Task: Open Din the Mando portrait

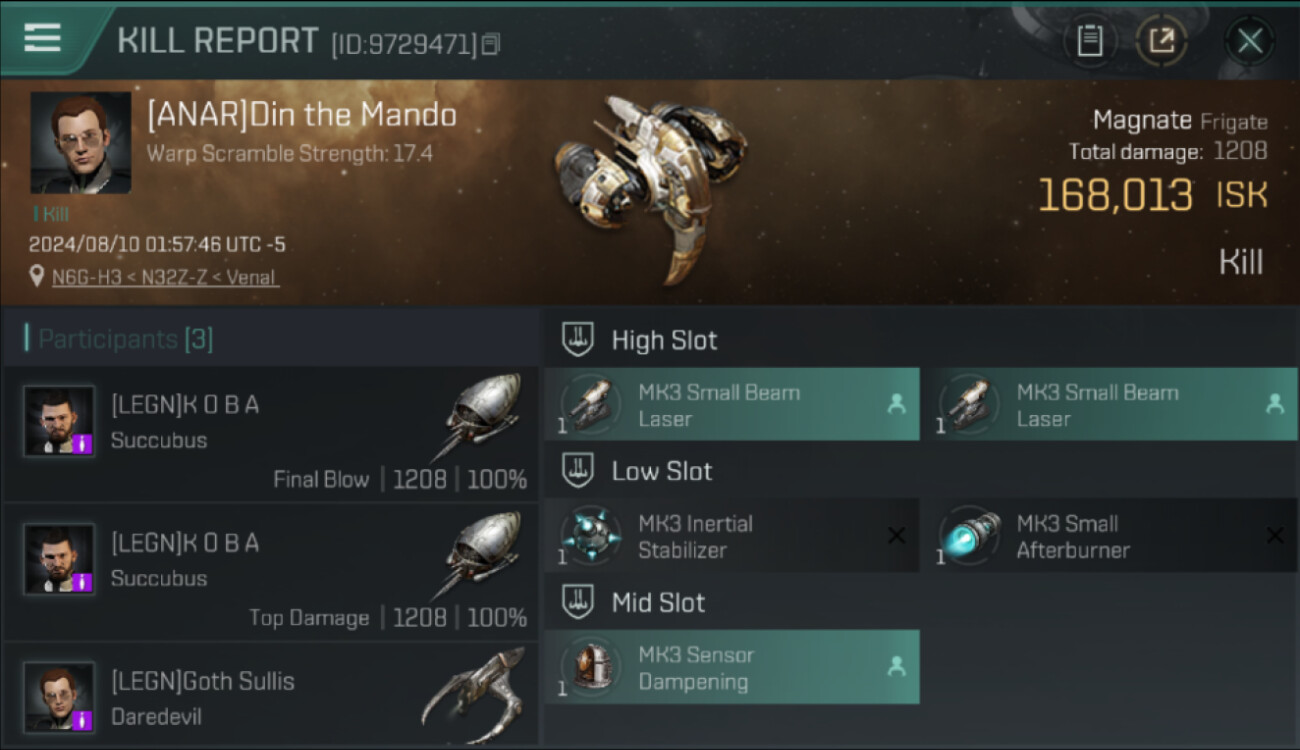Action: 80,142
